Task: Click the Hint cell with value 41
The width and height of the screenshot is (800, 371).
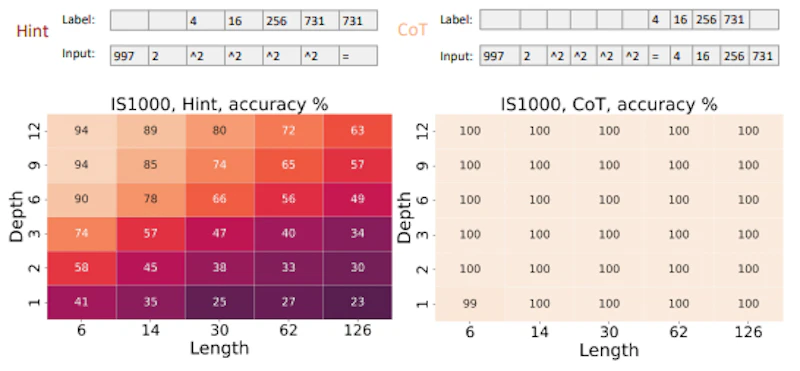Action: pos(82,302)
